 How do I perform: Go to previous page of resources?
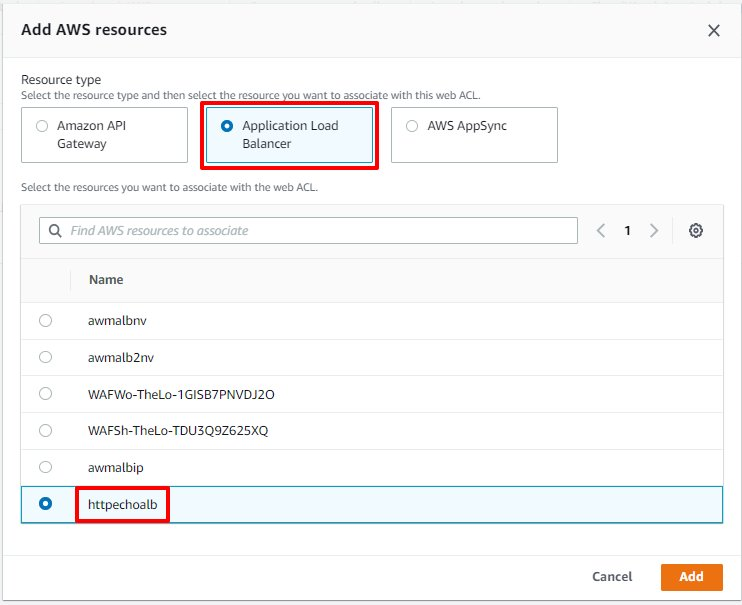(601, 231)
